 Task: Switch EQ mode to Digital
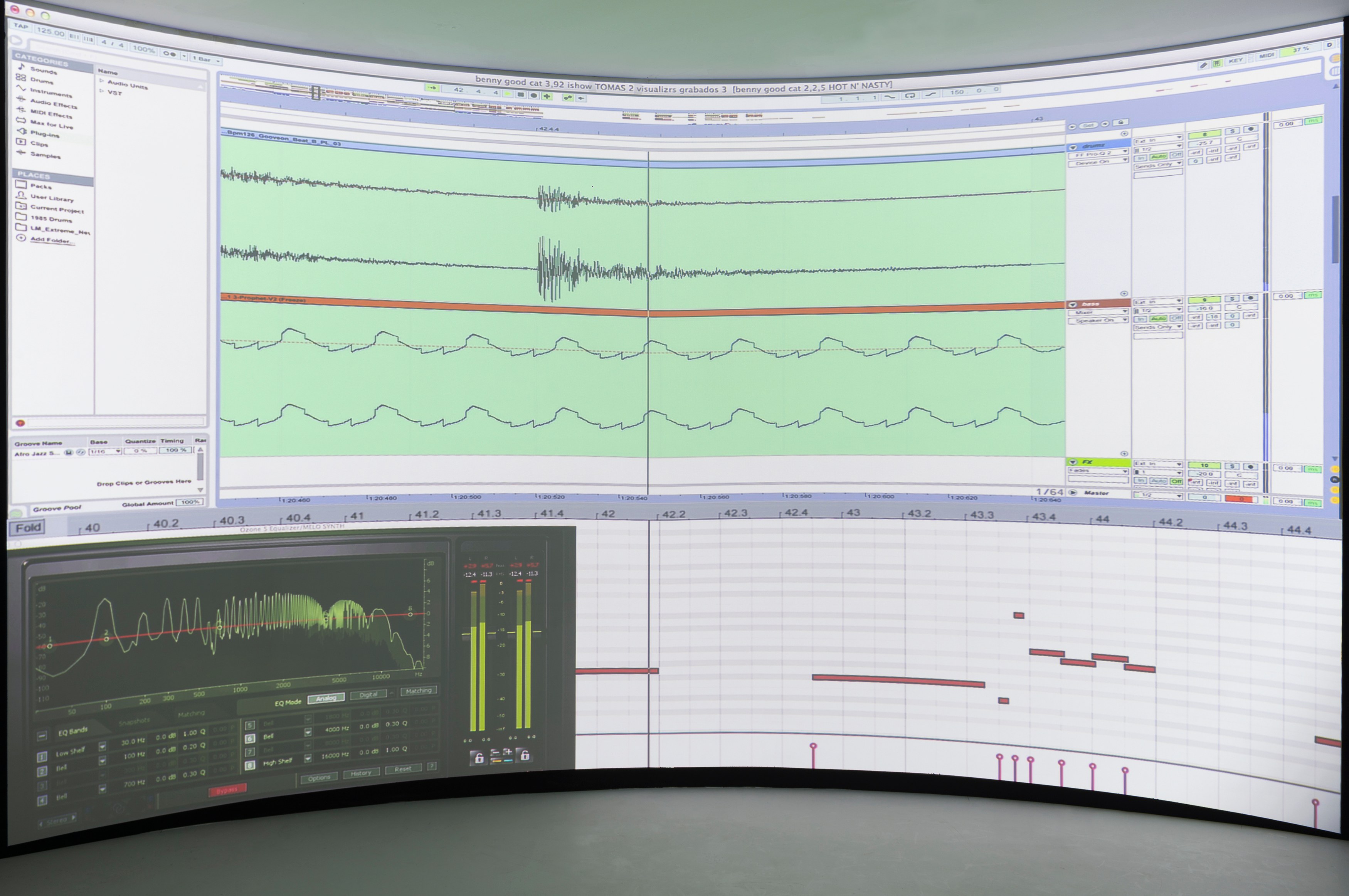tap(368, 694)
